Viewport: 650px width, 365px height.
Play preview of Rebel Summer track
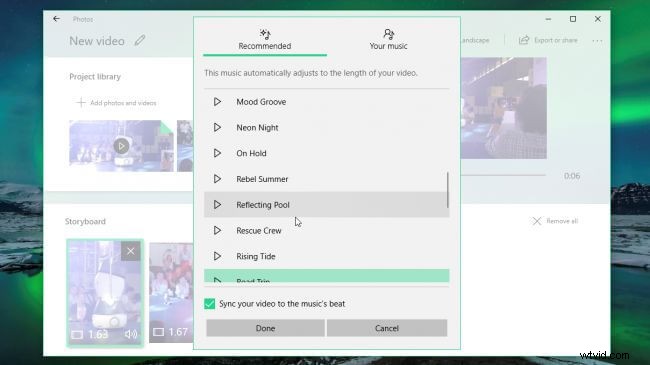point(217,179)
